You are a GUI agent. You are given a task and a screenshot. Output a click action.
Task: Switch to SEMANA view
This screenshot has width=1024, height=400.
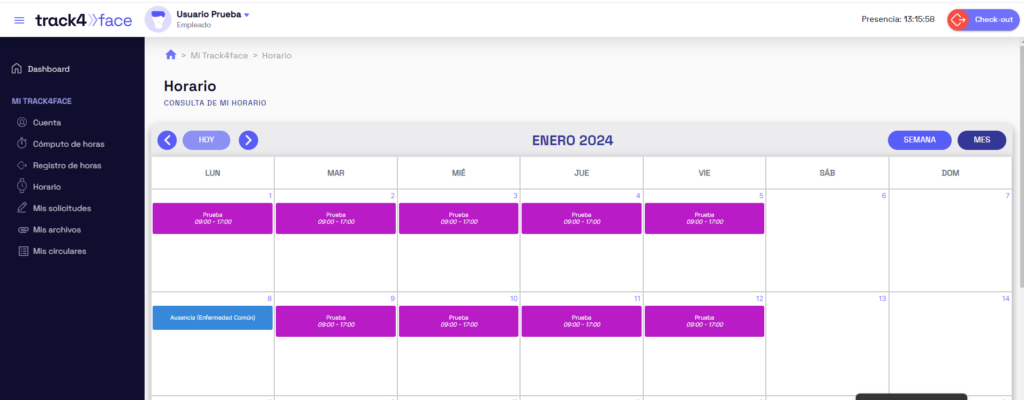919,140
